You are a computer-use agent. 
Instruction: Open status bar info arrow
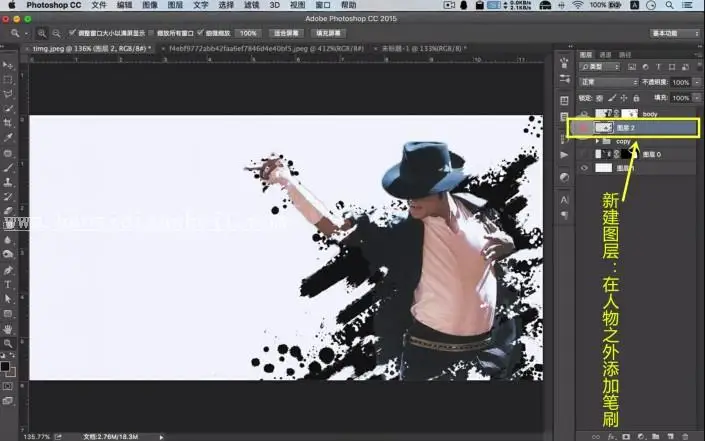[x=161, y=437]
